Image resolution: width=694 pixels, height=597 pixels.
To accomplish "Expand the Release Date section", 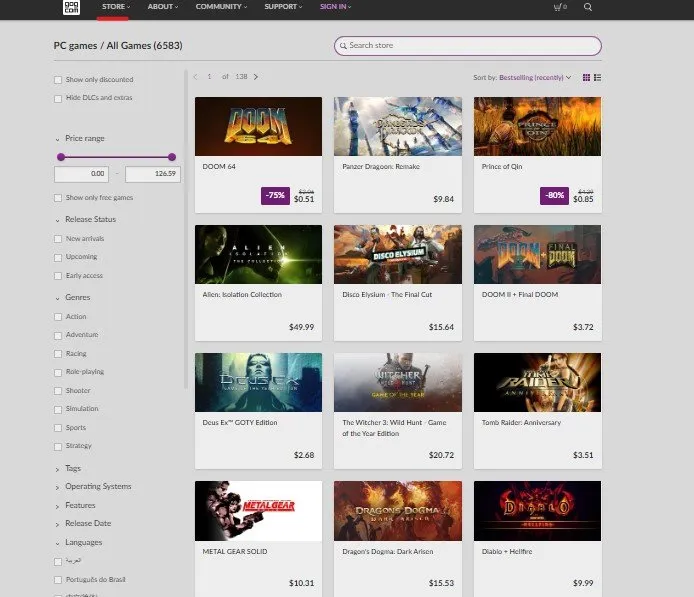I will (x=83, y=524).
